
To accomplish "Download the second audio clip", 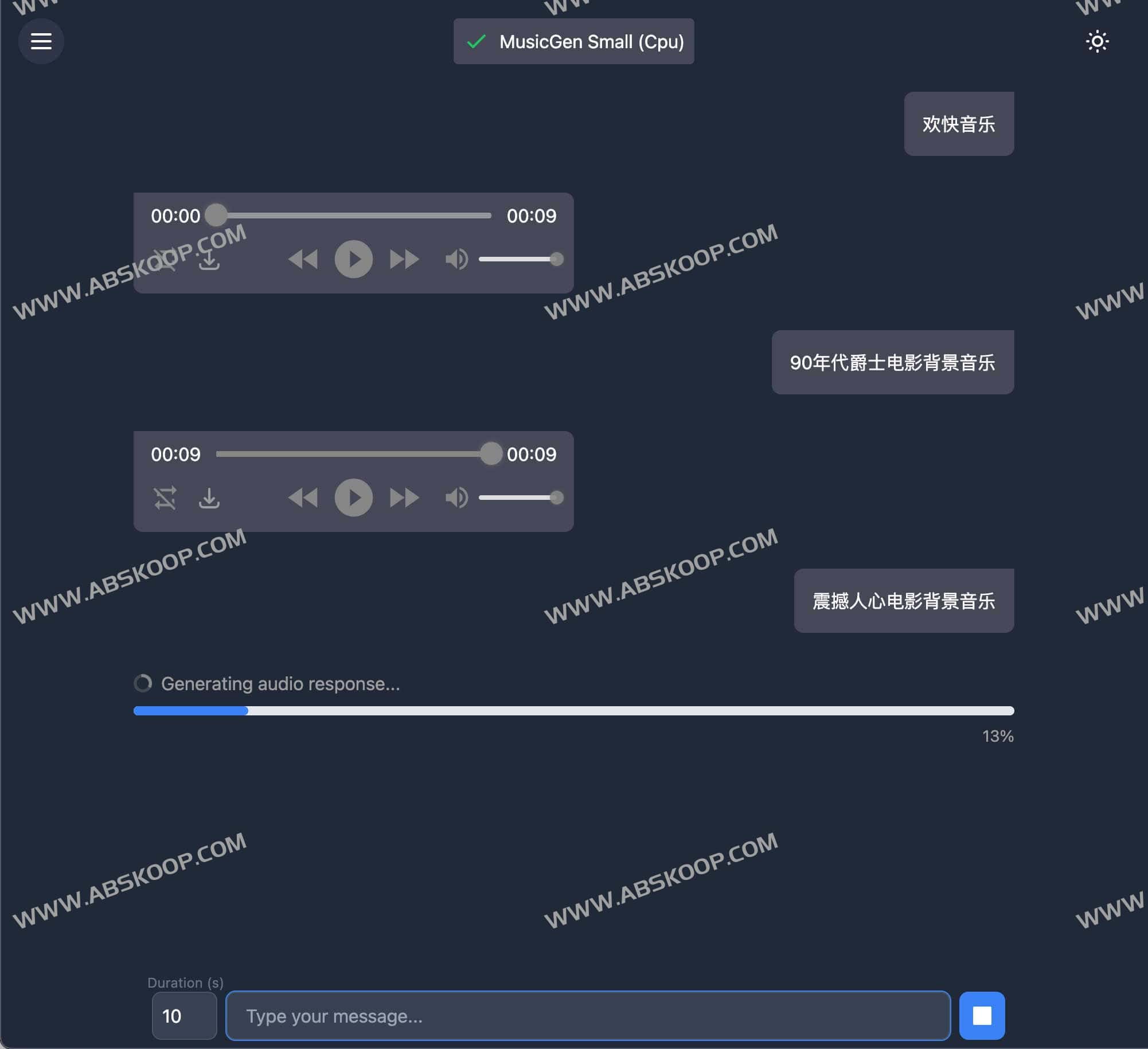I will click(x=209, y=498).
